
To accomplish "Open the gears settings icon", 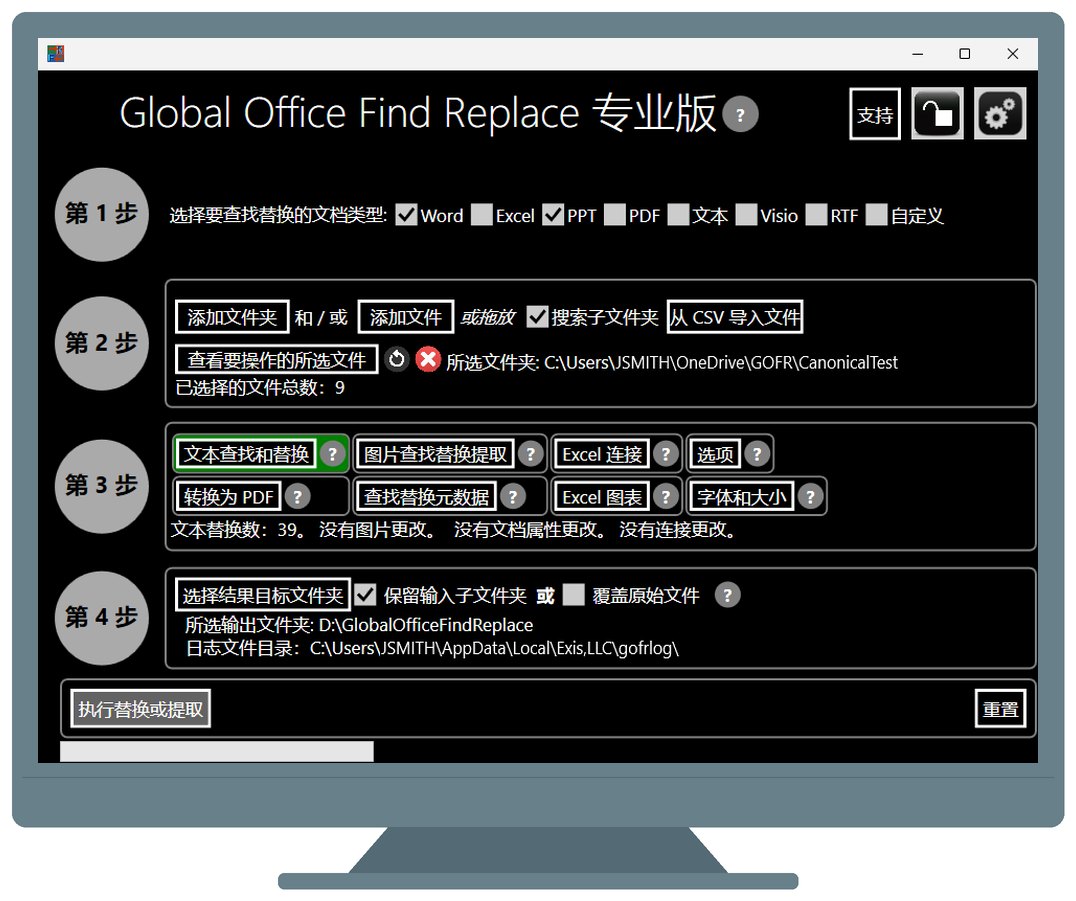I will (x=1000, y=114).
